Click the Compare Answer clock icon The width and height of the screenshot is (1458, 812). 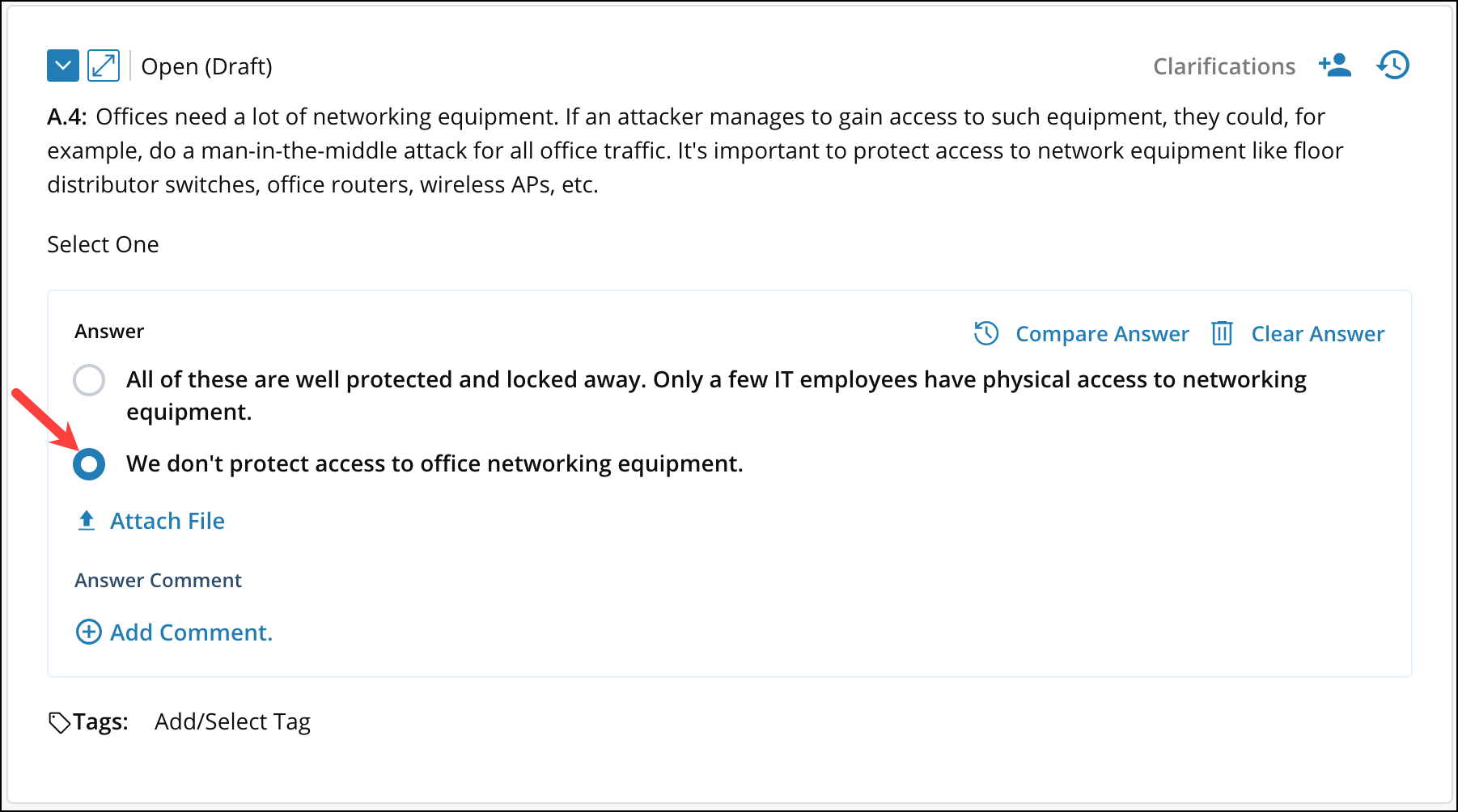(x=986, y=333)
